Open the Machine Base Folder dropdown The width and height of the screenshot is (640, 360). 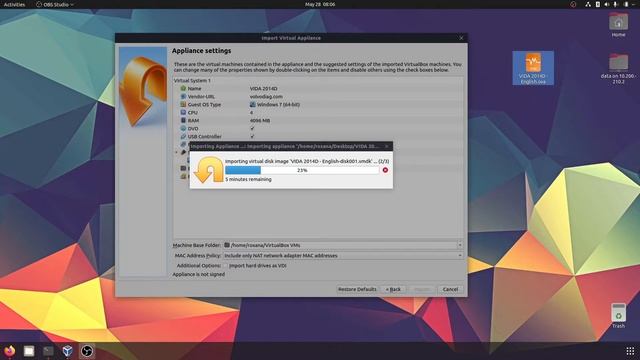[x=460, y=245]
